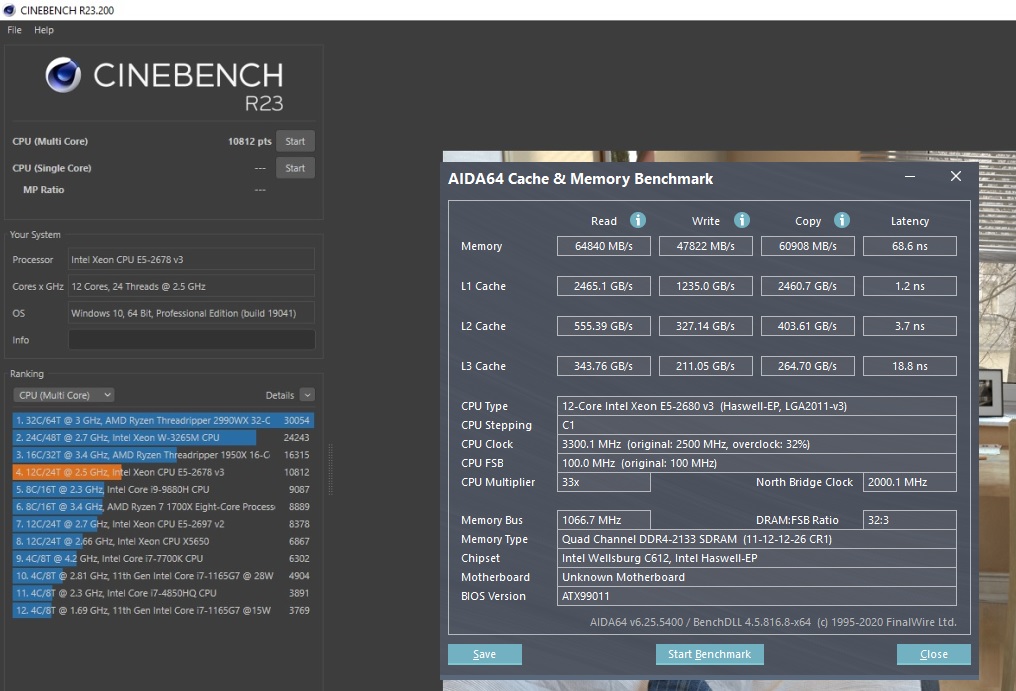Select rank 11 Core i7-4850HQ row

163,593
